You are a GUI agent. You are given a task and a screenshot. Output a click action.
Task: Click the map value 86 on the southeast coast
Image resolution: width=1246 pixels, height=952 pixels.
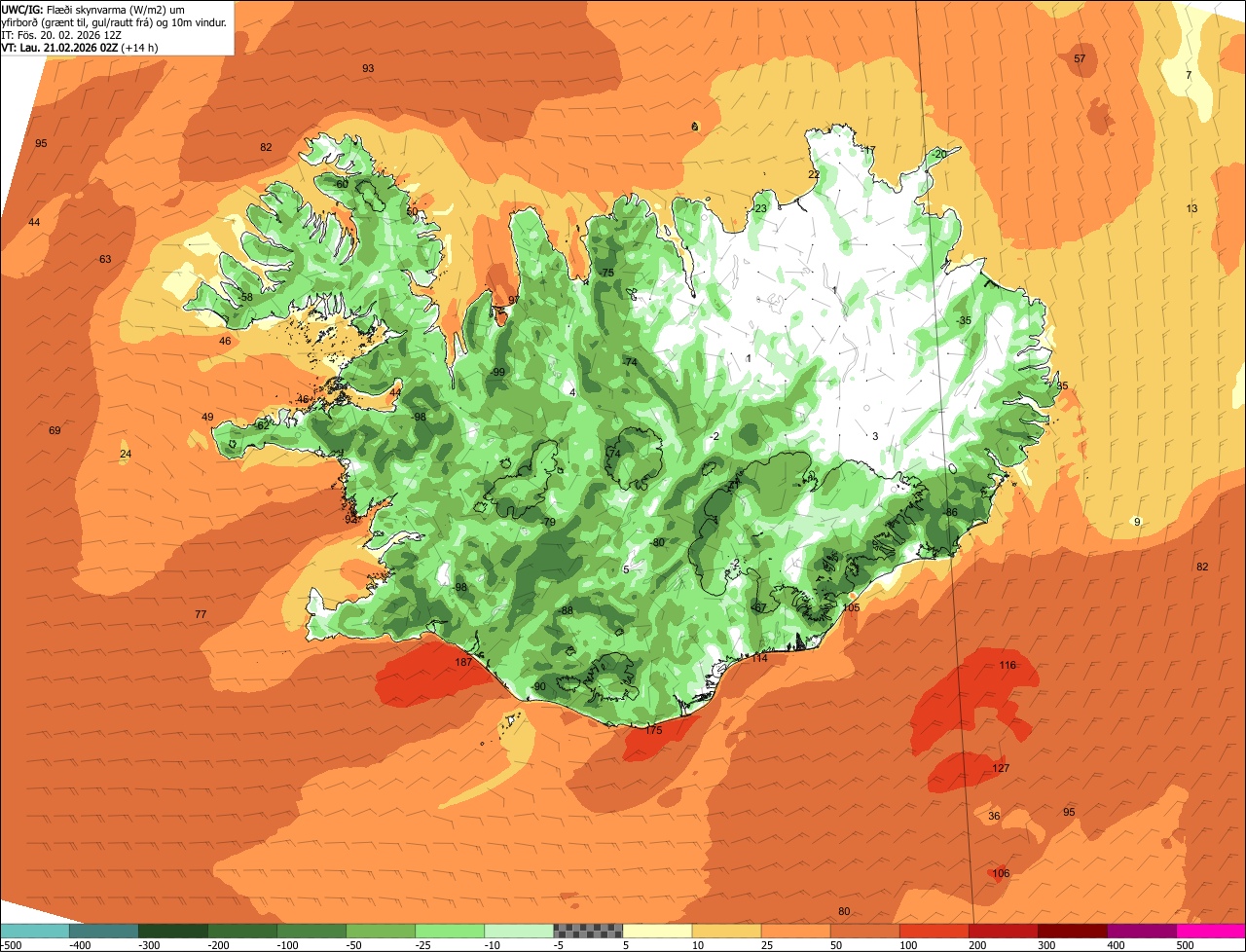952,513
